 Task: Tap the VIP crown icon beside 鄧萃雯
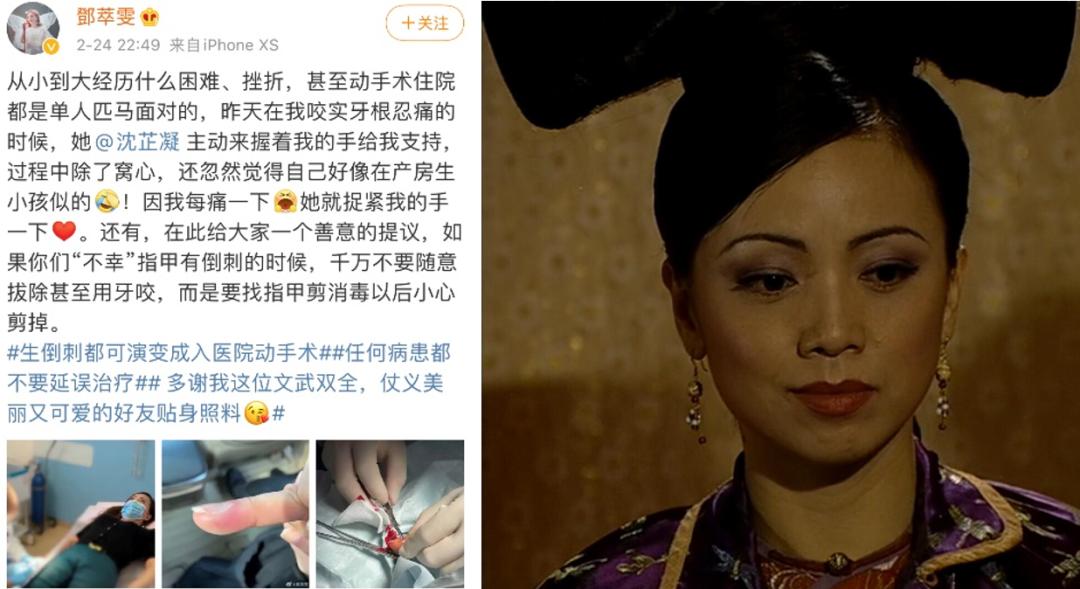pos(149,17)
